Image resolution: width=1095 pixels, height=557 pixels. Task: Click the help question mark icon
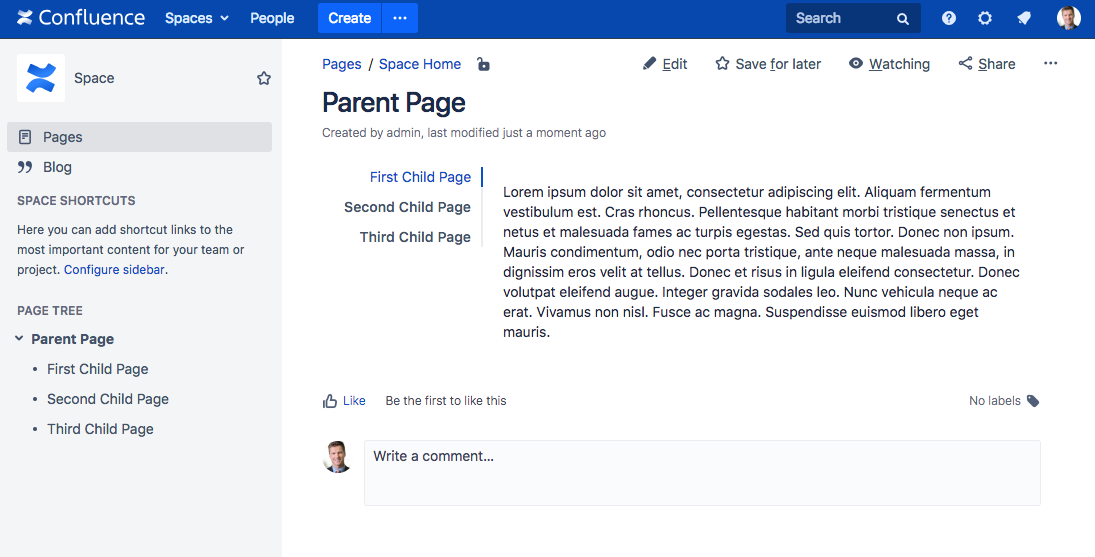[949, 18]
